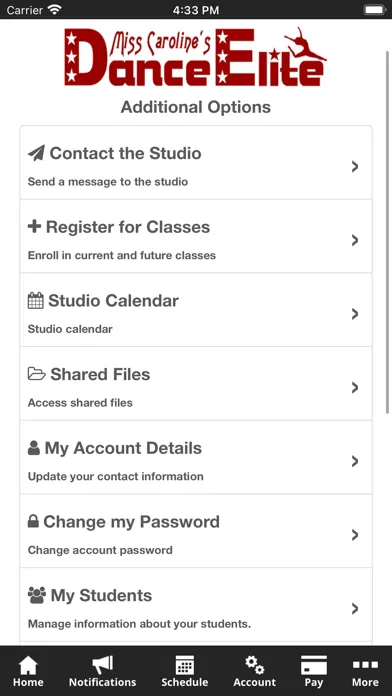Open the Account gears tab
The image size is (392, 696).
(255, 672)
